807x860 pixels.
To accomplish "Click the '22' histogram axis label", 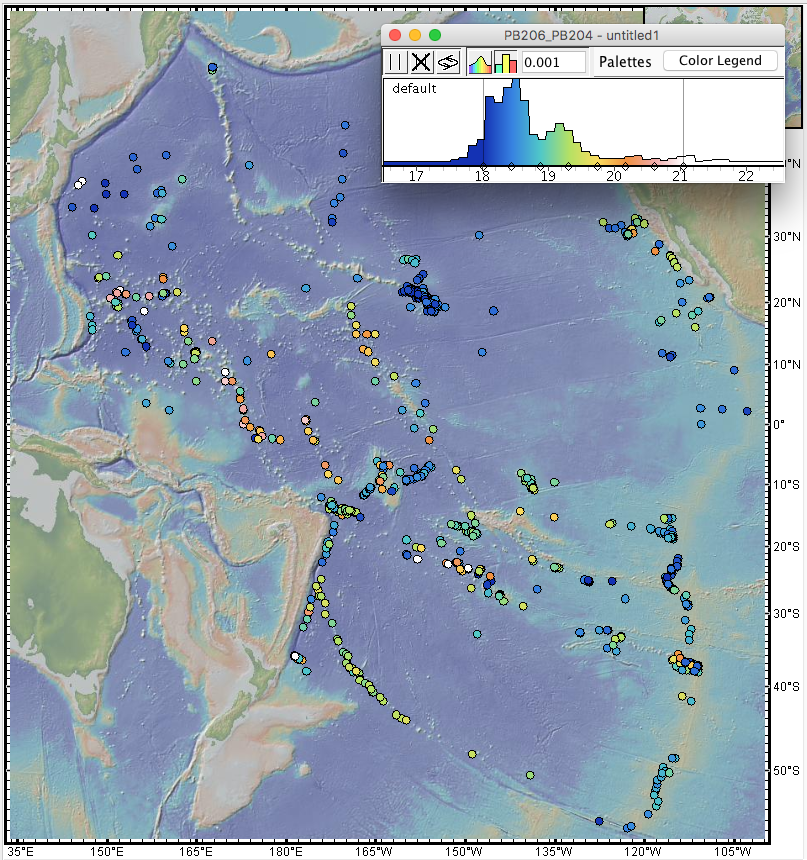I will click(746, 176).
